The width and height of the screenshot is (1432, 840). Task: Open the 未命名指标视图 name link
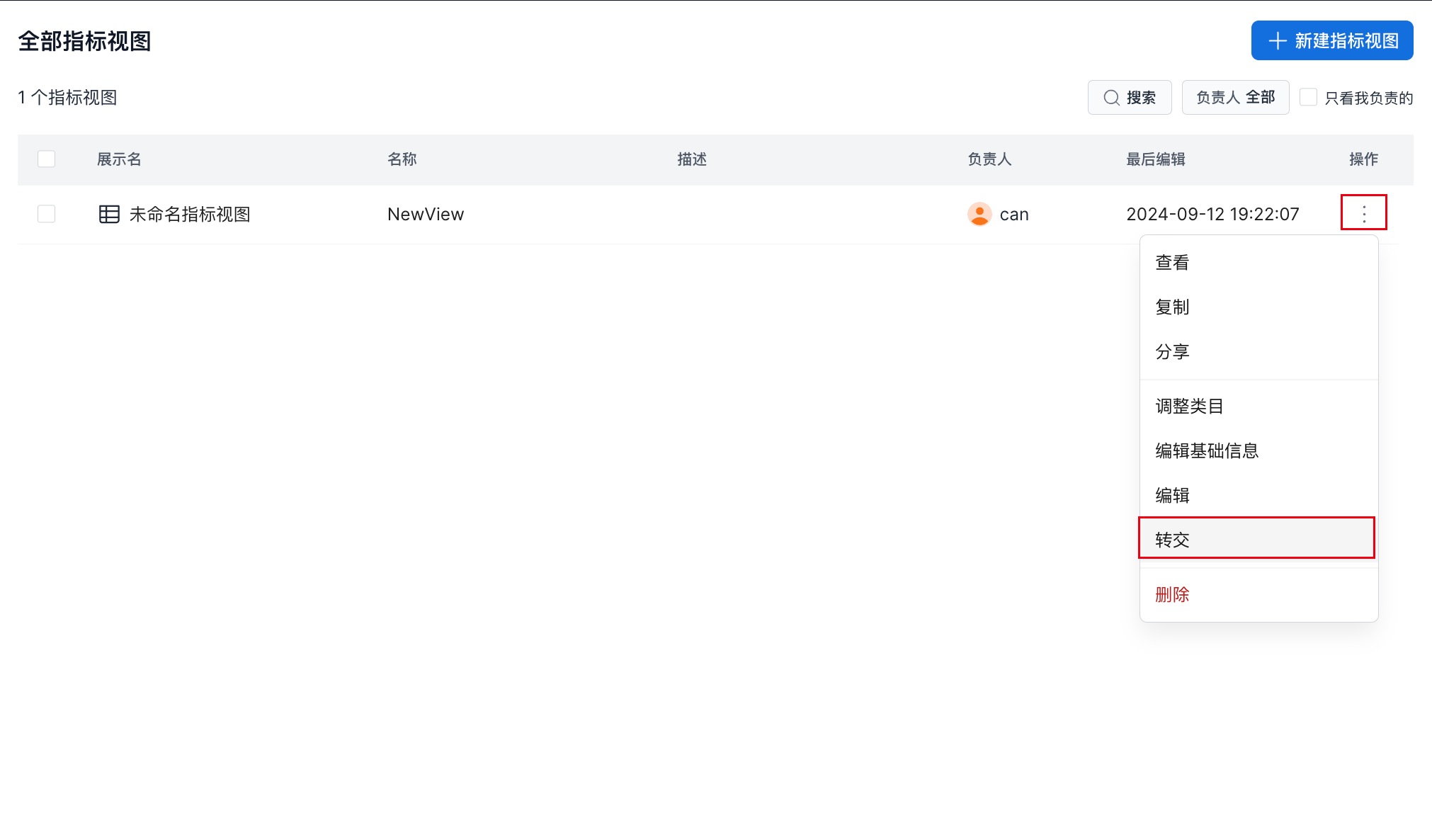point(190,214)
